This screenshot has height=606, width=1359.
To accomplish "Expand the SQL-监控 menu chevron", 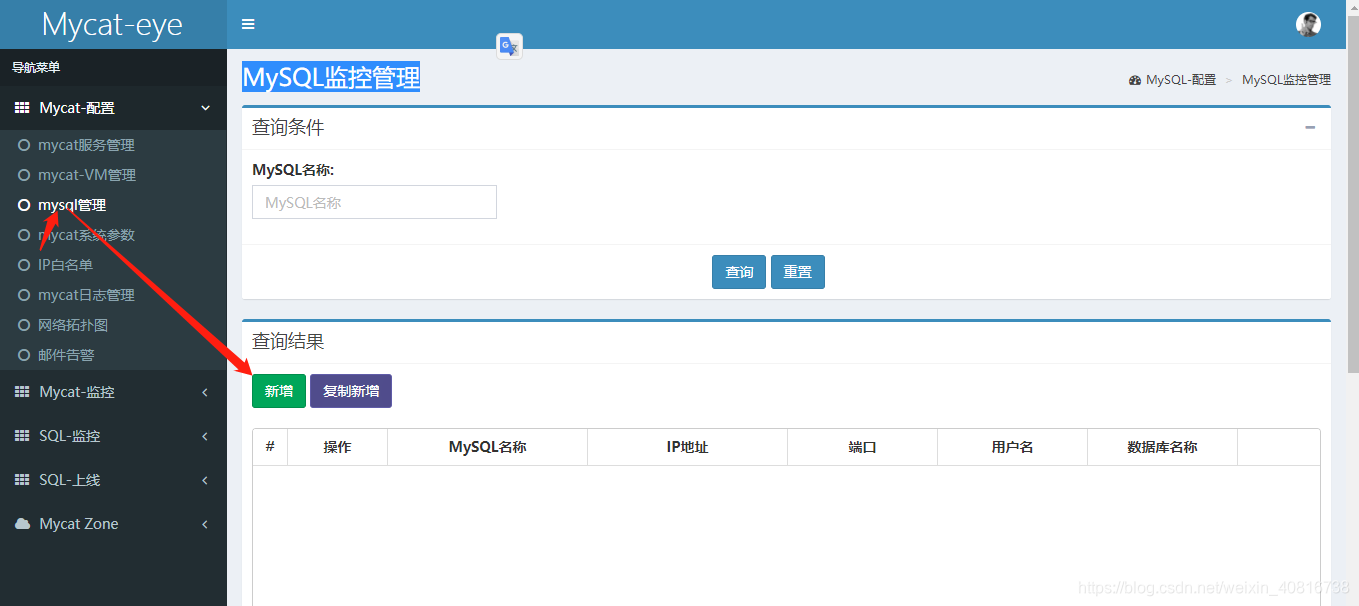I will (x=205, y=436).
